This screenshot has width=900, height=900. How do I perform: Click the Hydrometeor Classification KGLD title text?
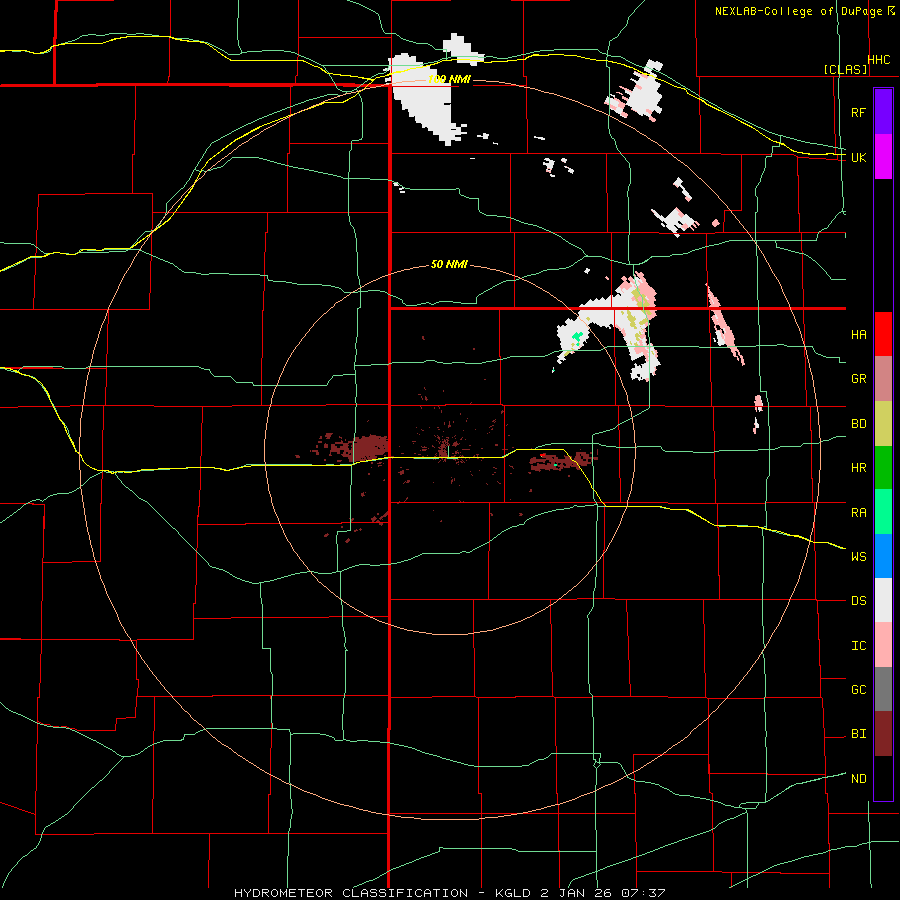pyautogui.click(x=450, y=893)
